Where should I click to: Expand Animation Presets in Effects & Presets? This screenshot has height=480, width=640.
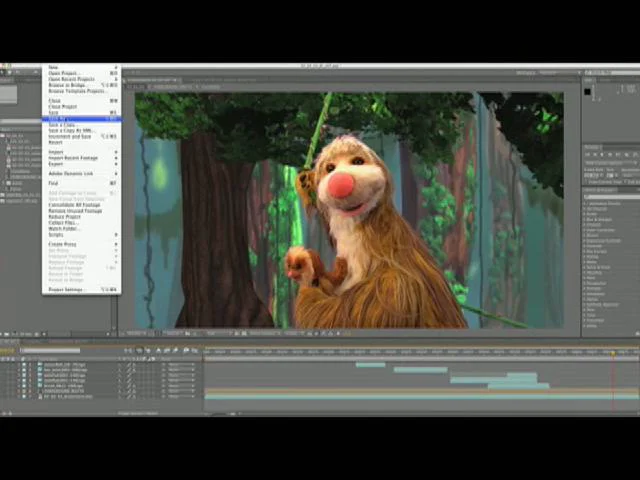point(585,203)
